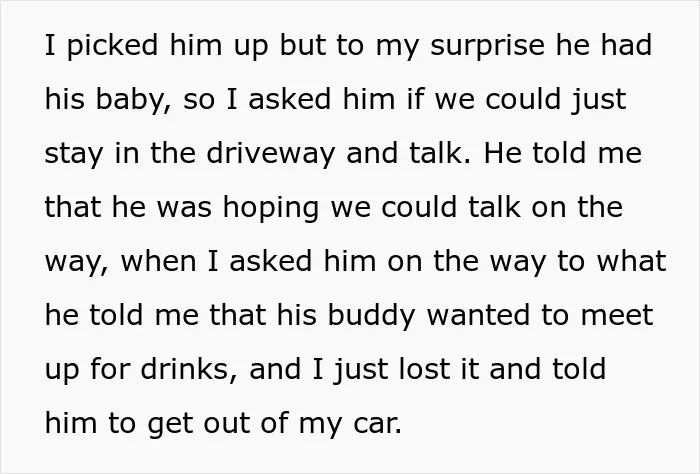700x474 pixels.
Task: Click the word 'get' in last sentence
Action: 170,424
